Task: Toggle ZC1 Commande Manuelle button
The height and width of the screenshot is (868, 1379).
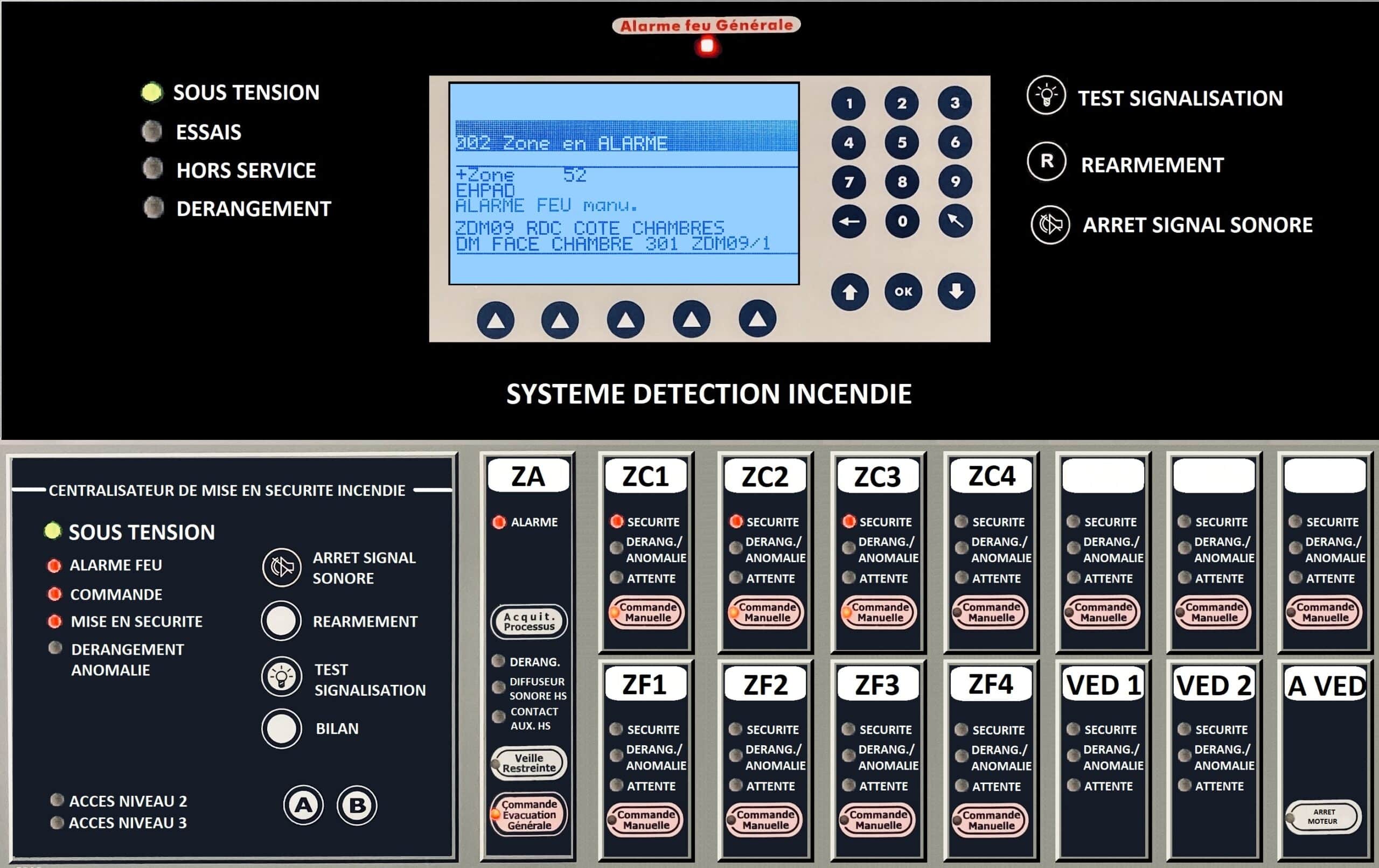Action: [647, 612]
